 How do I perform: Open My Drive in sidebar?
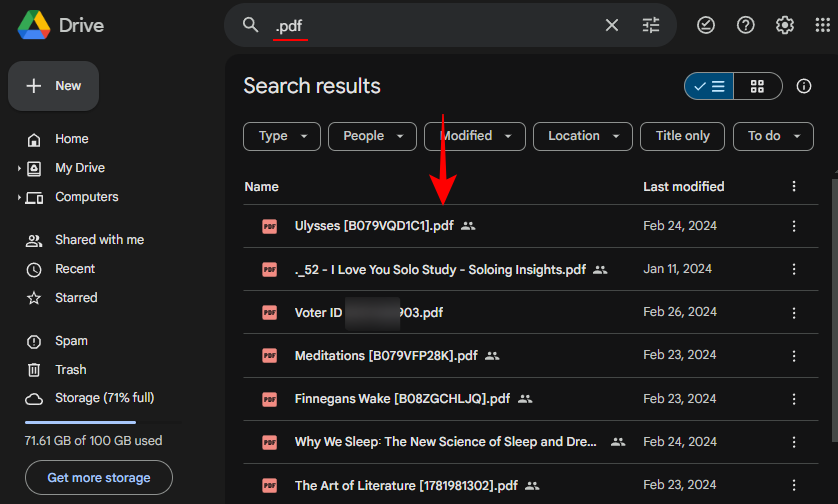coord(80,168)
